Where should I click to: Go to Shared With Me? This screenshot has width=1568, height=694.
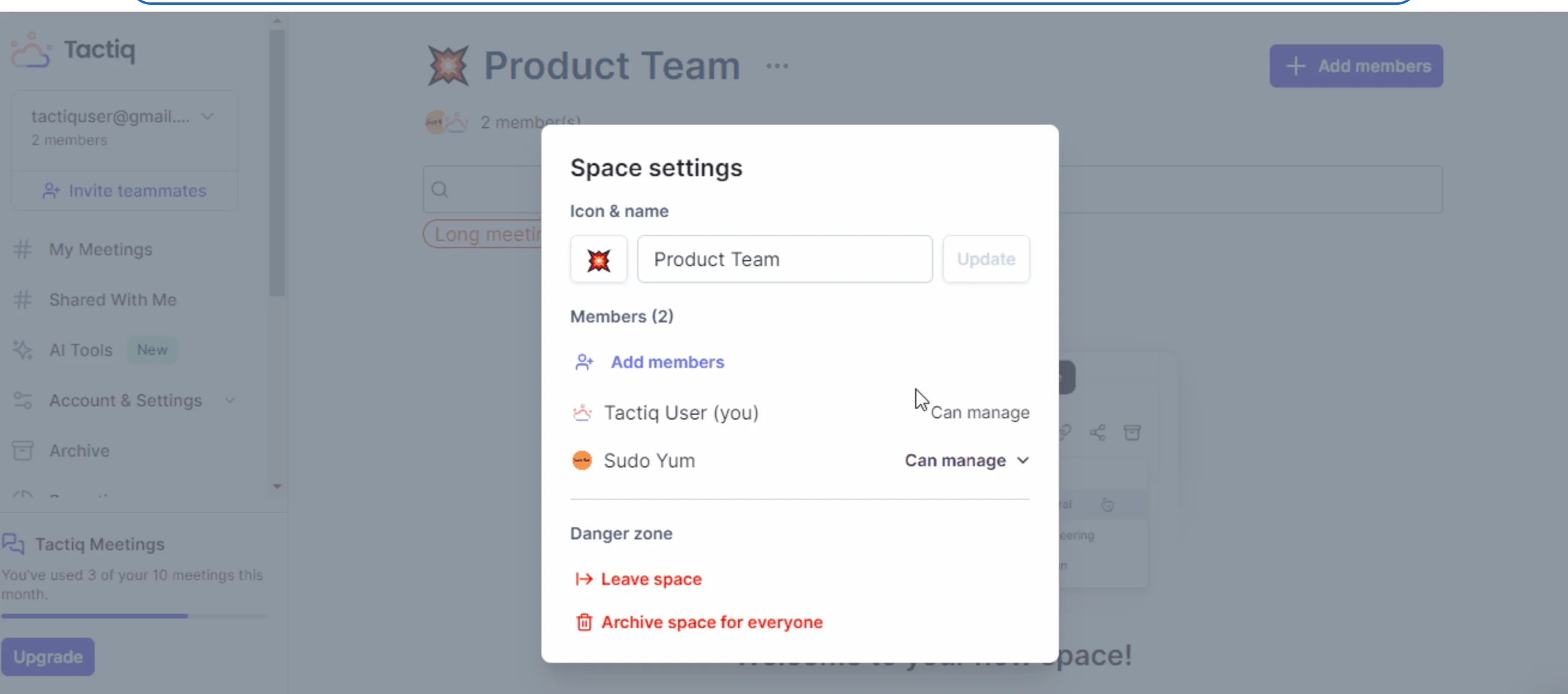pos(113,300)
